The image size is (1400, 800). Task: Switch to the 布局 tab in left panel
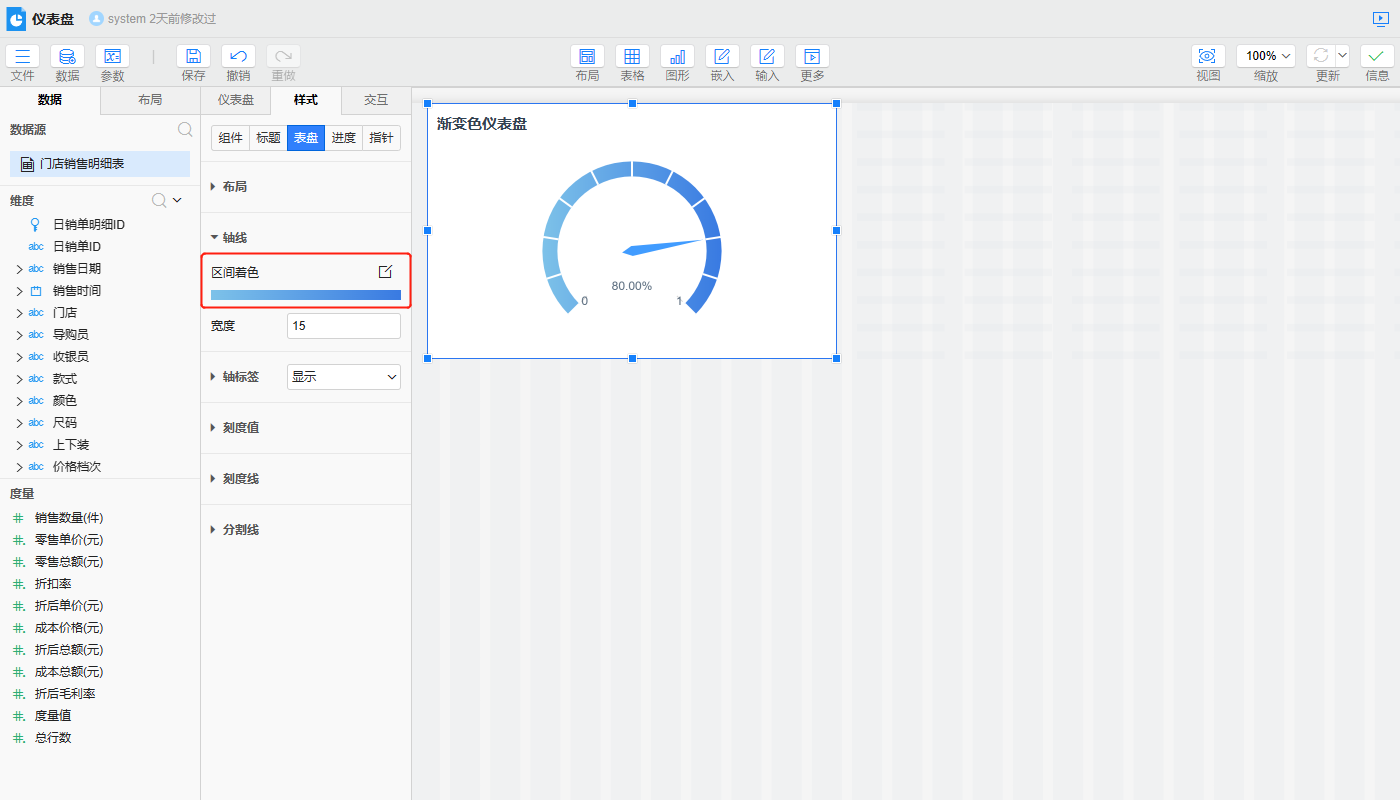point(150,100)
